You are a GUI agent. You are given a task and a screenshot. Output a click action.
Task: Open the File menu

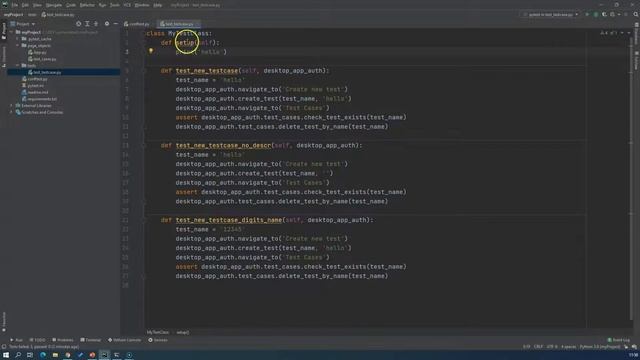15,5
